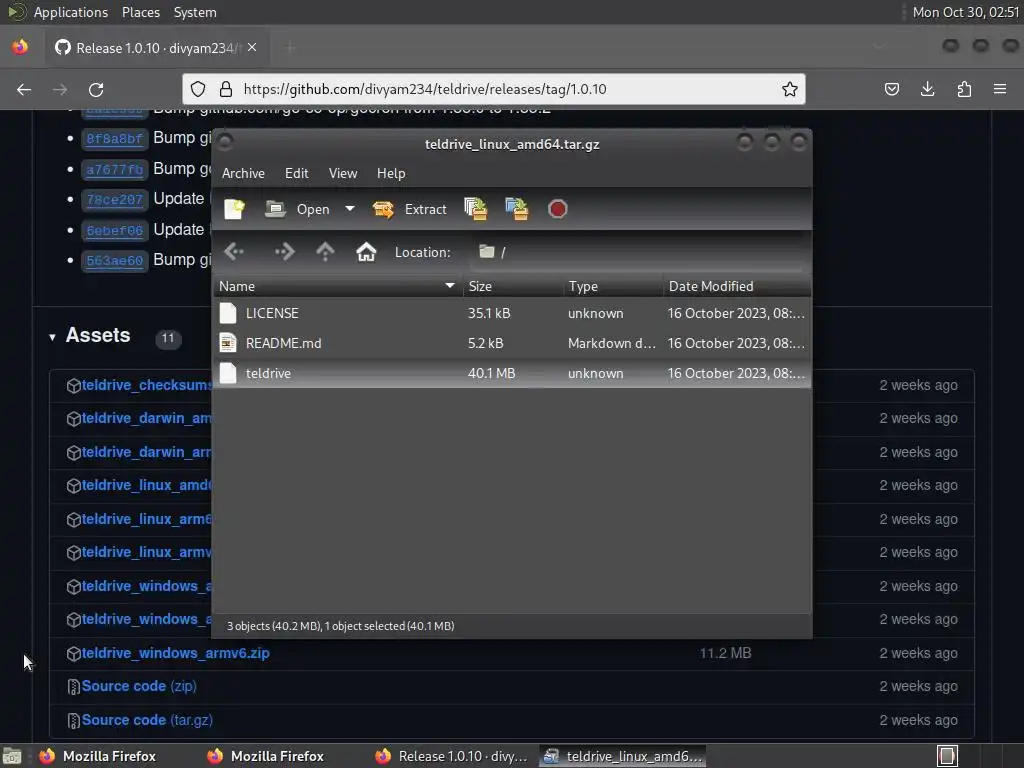Open the Archive menu
This screenshot has height=768, width=1024.
coord(243,173)
